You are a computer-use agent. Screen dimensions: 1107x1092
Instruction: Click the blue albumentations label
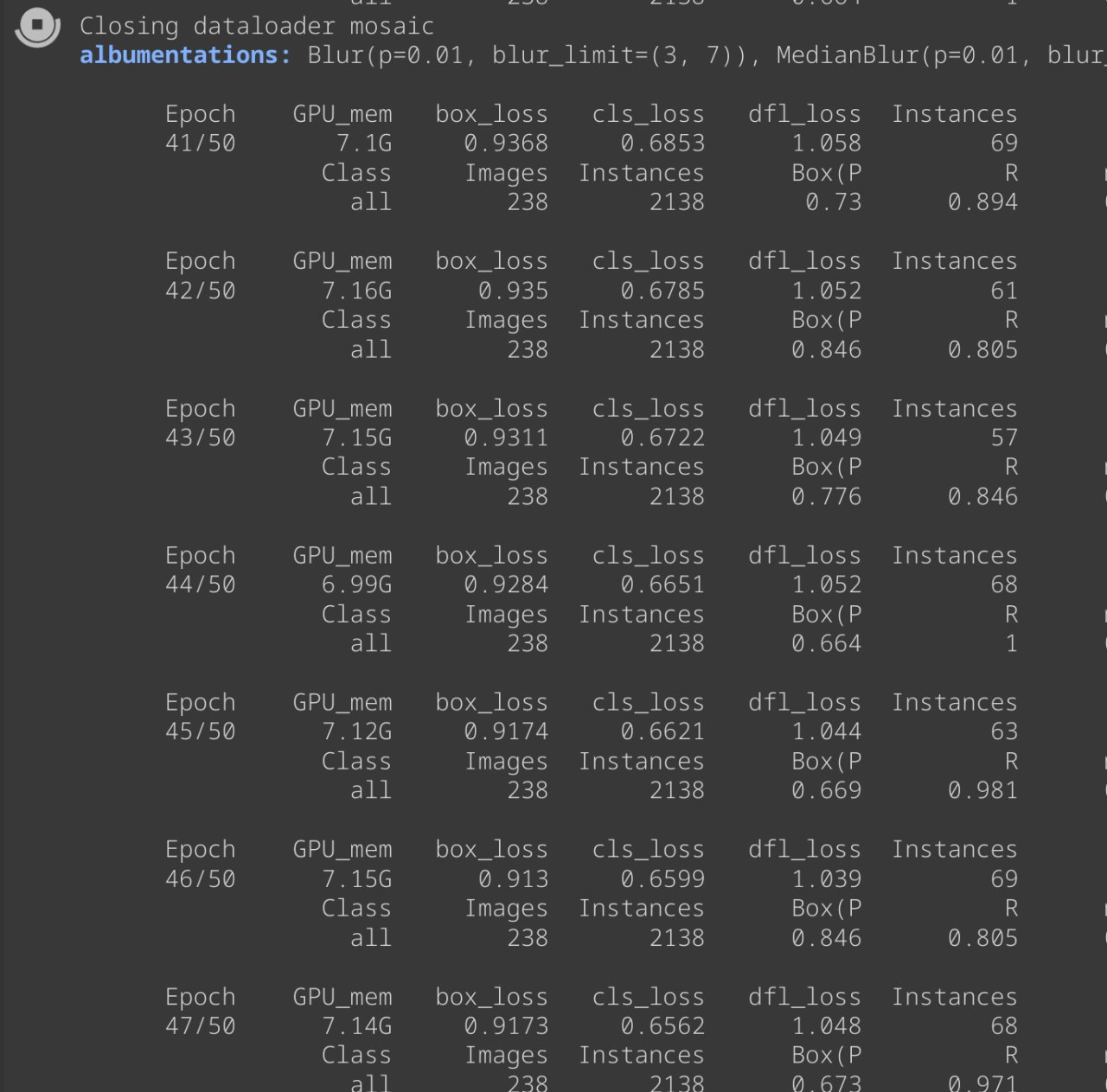pos(185,55)
